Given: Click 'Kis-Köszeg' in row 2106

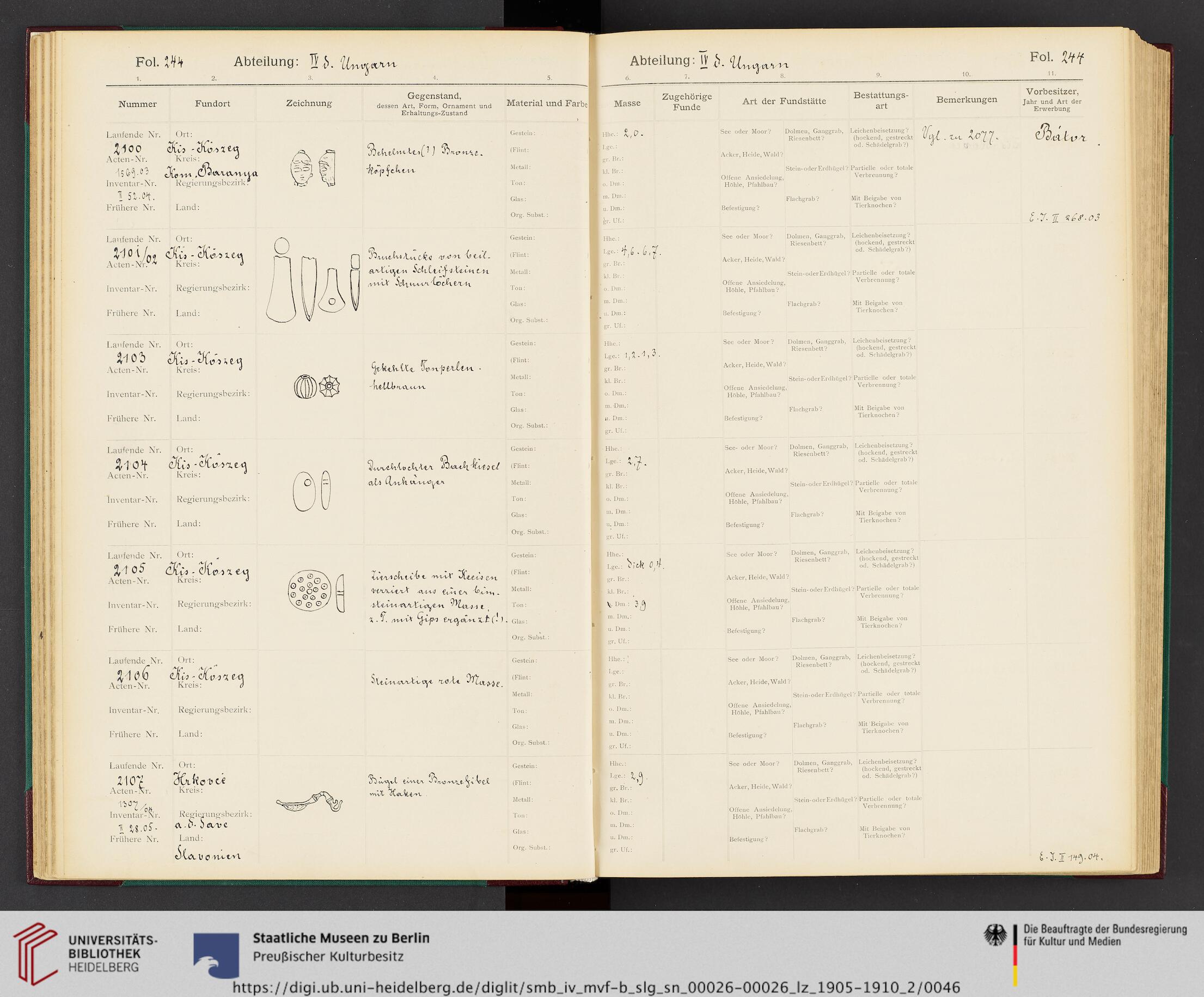Looking at the screenshot, I should [x=207, y=677].
